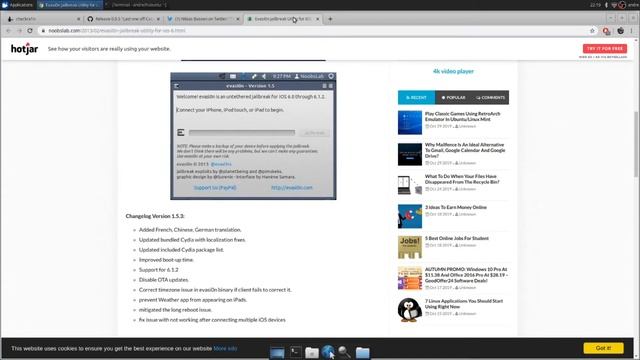The width and height of the screenshot is (640, 360).
Task: Click the cookie banner More info link
Action: (x=225, y=349)
